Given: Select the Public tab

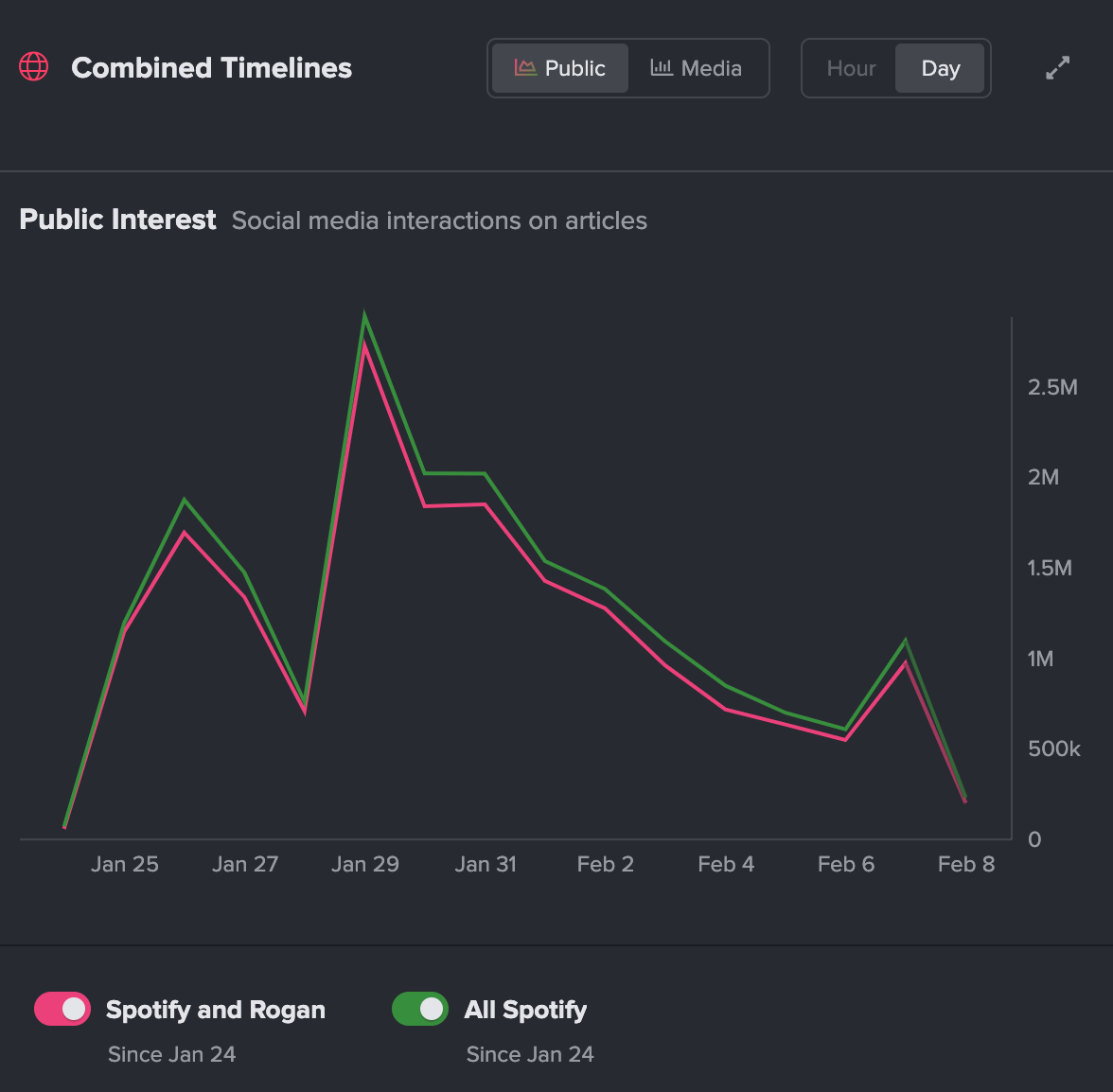Looking at the screenshot, I should (x=559, y=67).
